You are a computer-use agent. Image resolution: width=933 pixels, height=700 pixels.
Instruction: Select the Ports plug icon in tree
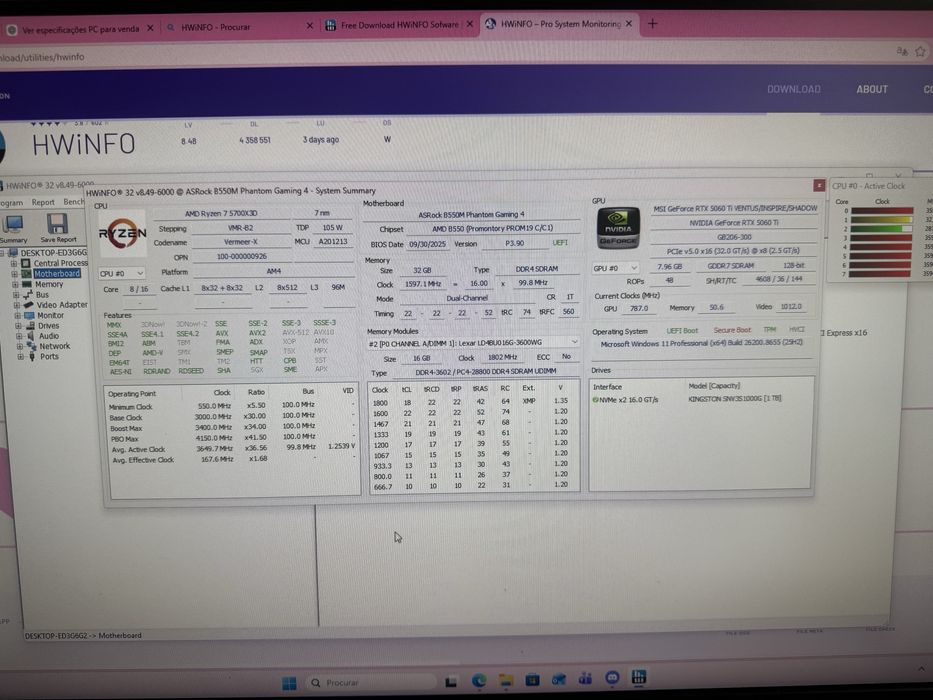32,357
